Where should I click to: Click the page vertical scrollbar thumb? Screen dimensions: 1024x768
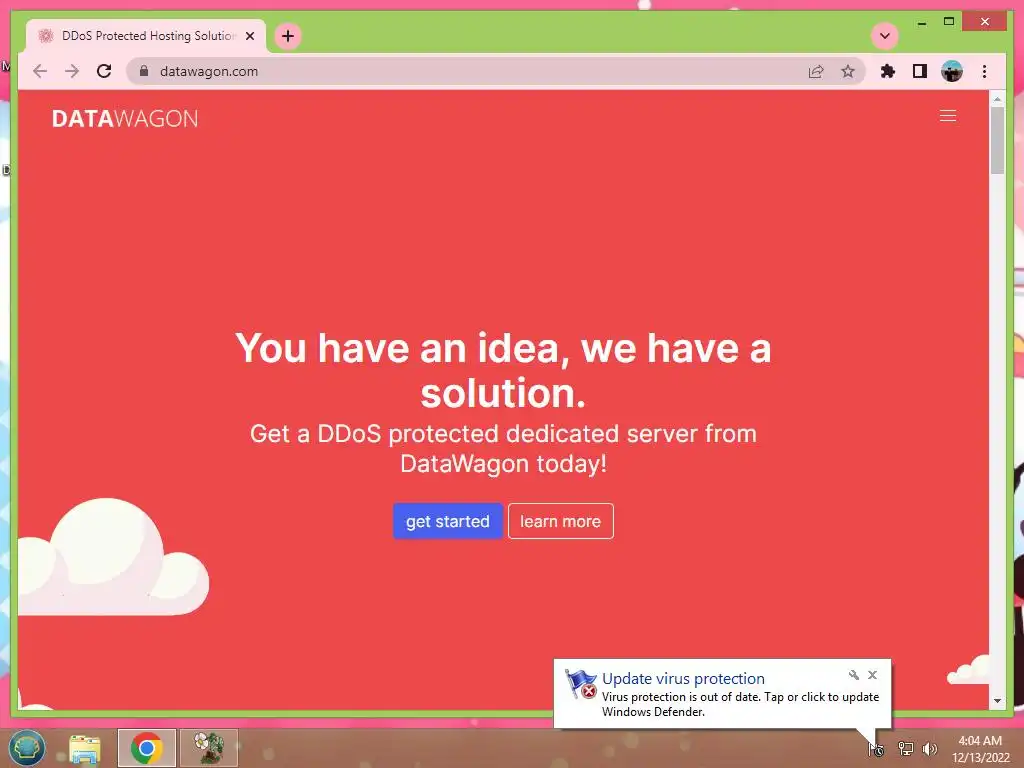click(997, 140)
